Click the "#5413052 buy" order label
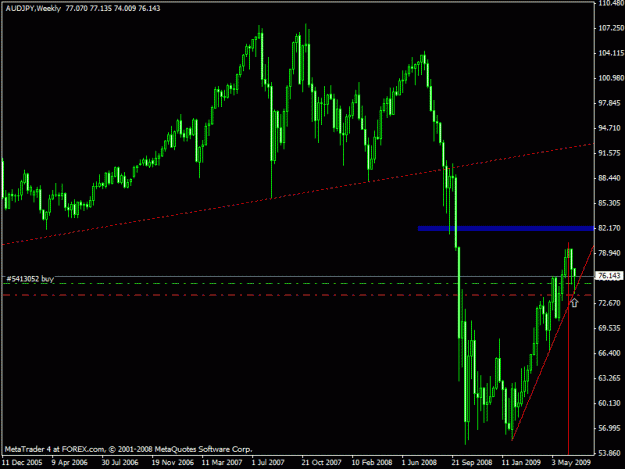This screenshot has height=469, width=625. pyautogui.click(x=30, y=279)
